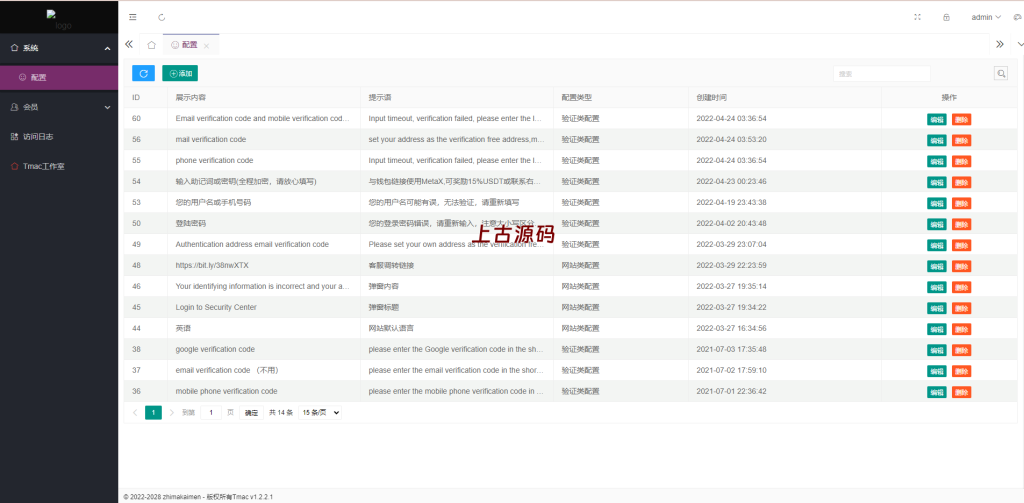Click the blue table refresh button
The image size is (1024, 503).
coord(143,73)
